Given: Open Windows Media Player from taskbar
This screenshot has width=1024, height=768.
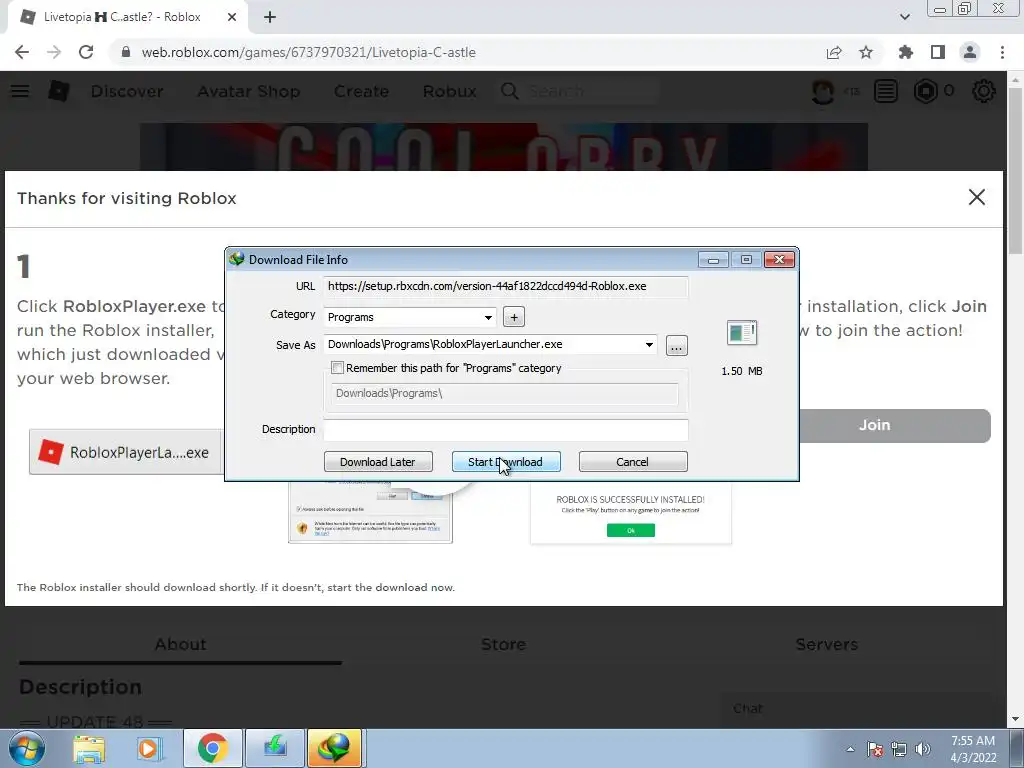Looking at the screenshot, I should point(148,748).
